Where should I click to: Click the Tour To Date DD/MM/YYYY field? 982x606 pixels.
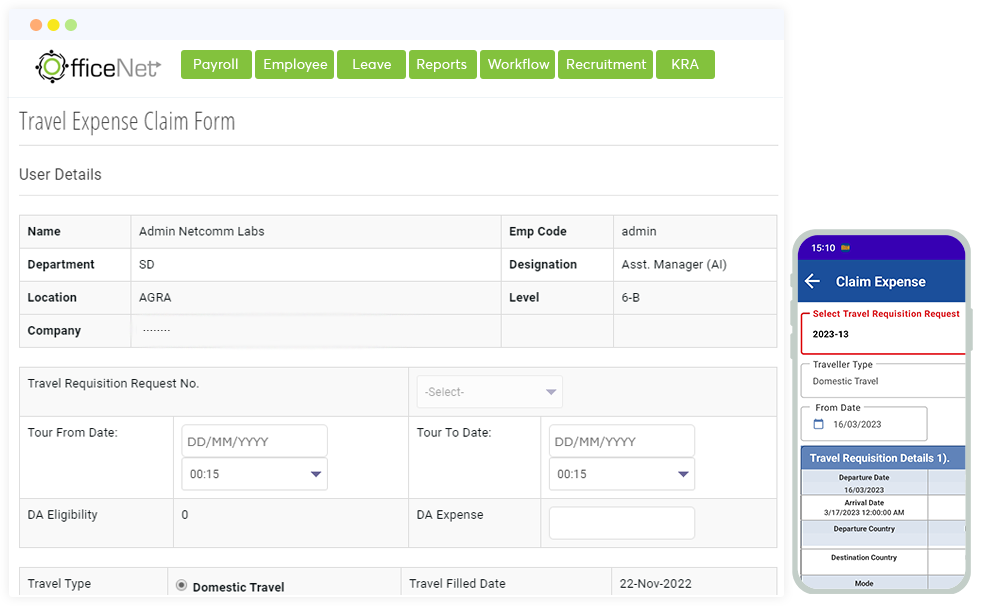(x=621, y=440)
